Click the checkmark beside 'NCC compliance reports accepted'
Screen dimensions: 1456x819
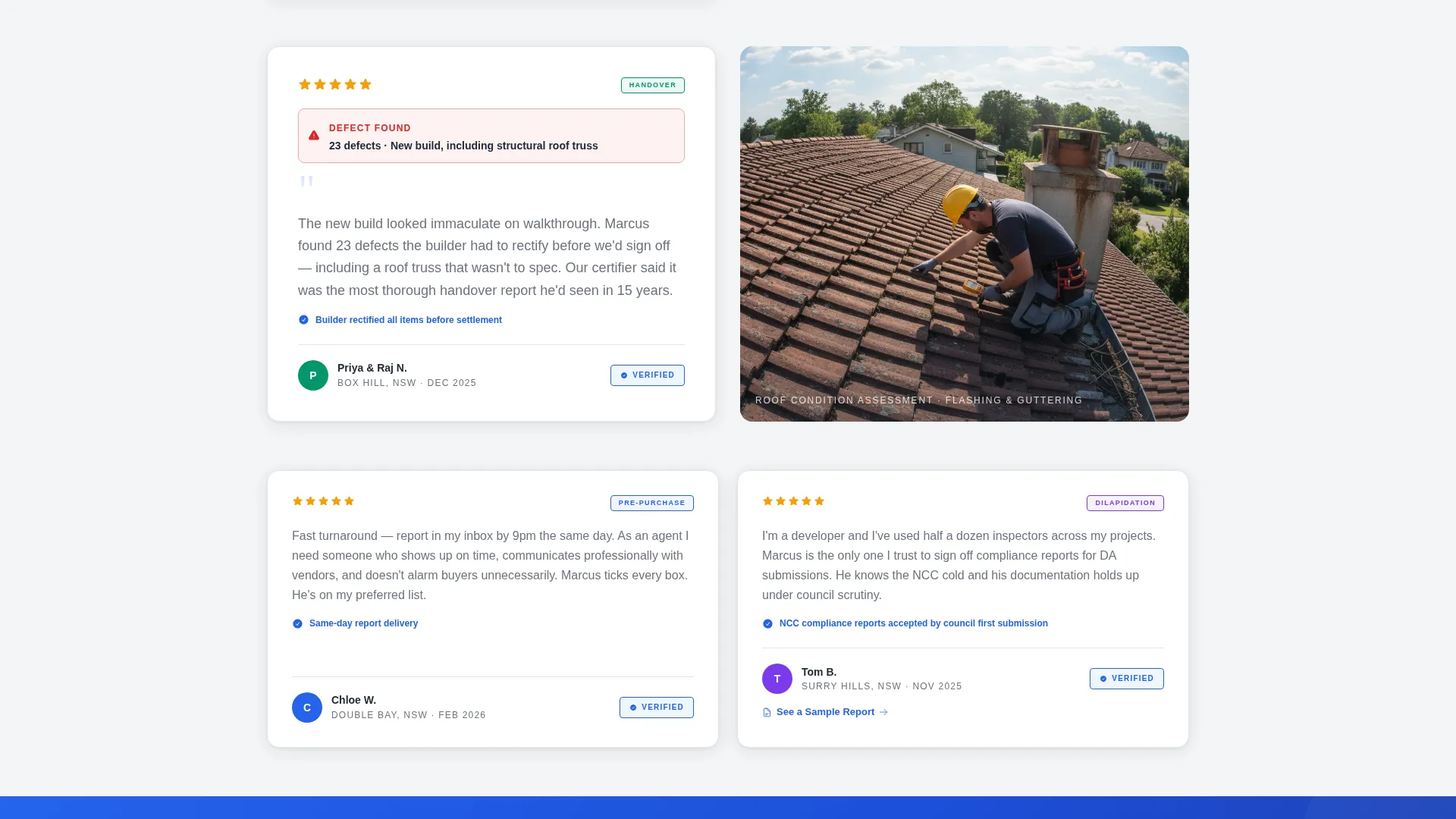click(x=767, y=624)
